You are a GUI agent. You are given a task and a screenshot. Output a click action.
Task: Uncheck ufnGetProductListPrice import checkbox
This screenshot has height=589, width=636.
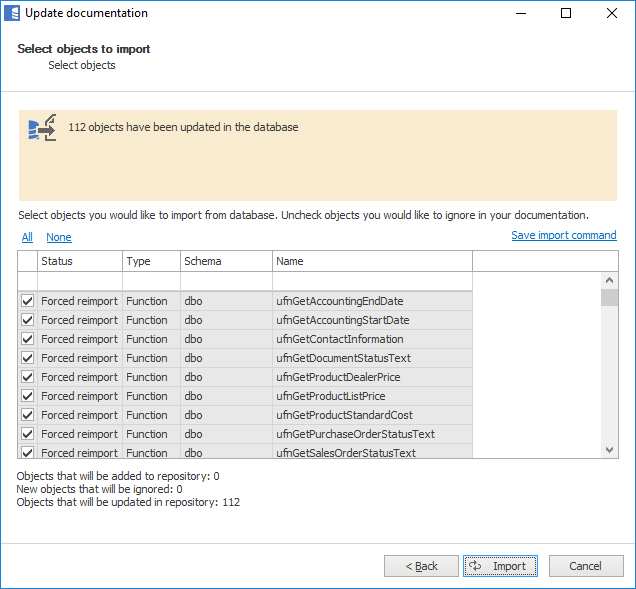(x=27, y=396)
